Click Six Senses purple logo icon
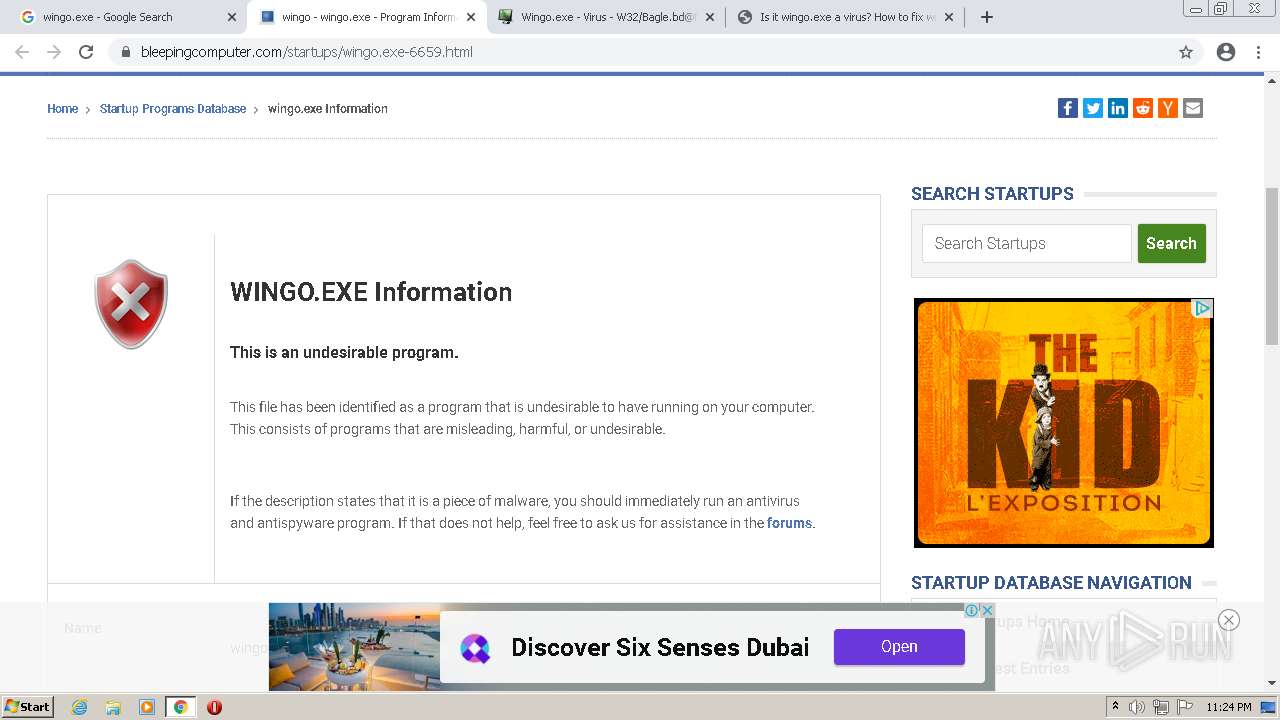This screenshot has height=720, width=1280. [475, 648]
